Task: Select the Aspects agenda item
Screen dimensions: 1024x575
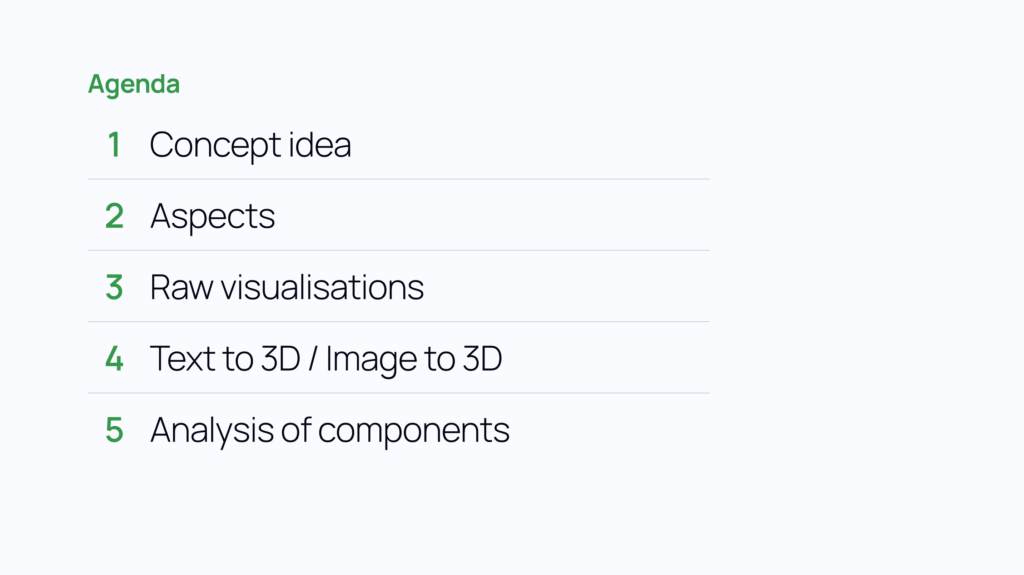Action: coord(213,217)
